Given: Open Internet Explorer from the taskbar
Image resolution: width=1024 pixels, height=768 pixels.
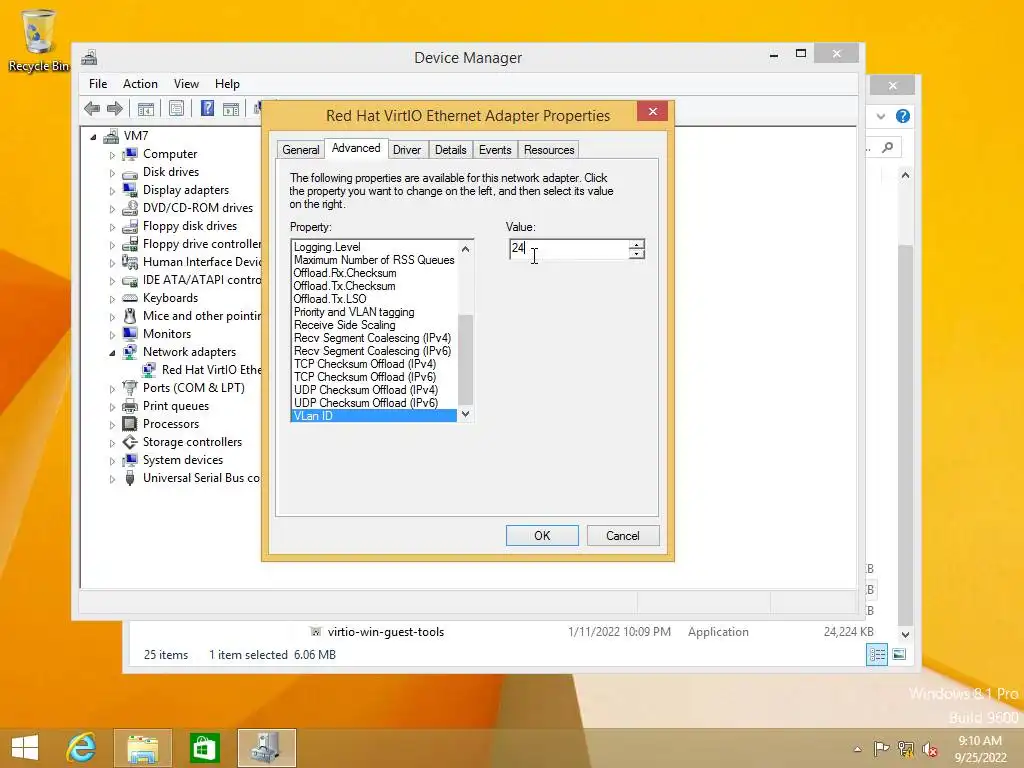Looking at the screenshot, I should (82, 748).
